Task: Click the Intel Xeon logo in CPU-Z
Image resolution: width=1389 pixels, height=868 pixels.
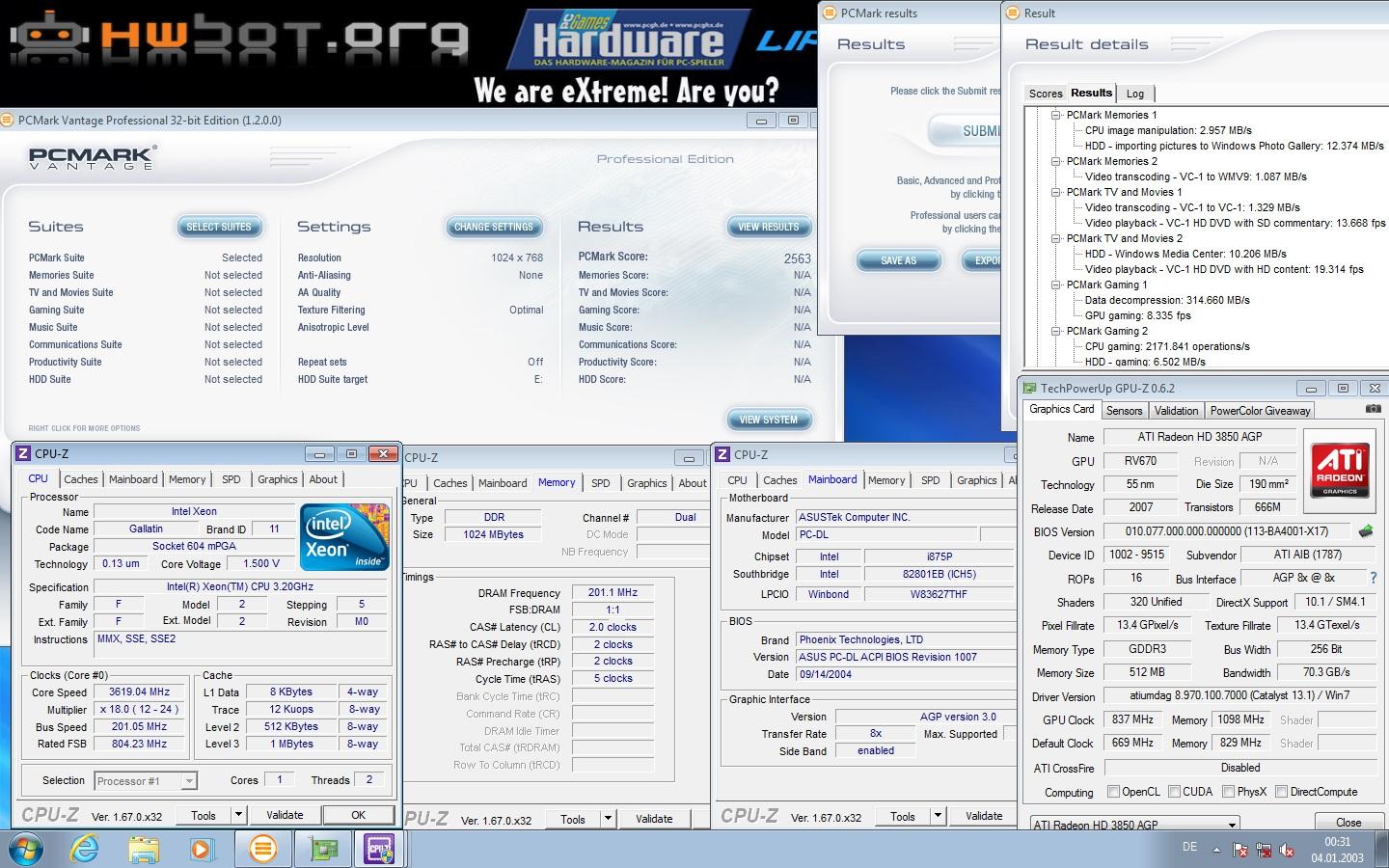Action: click(344, 536)
